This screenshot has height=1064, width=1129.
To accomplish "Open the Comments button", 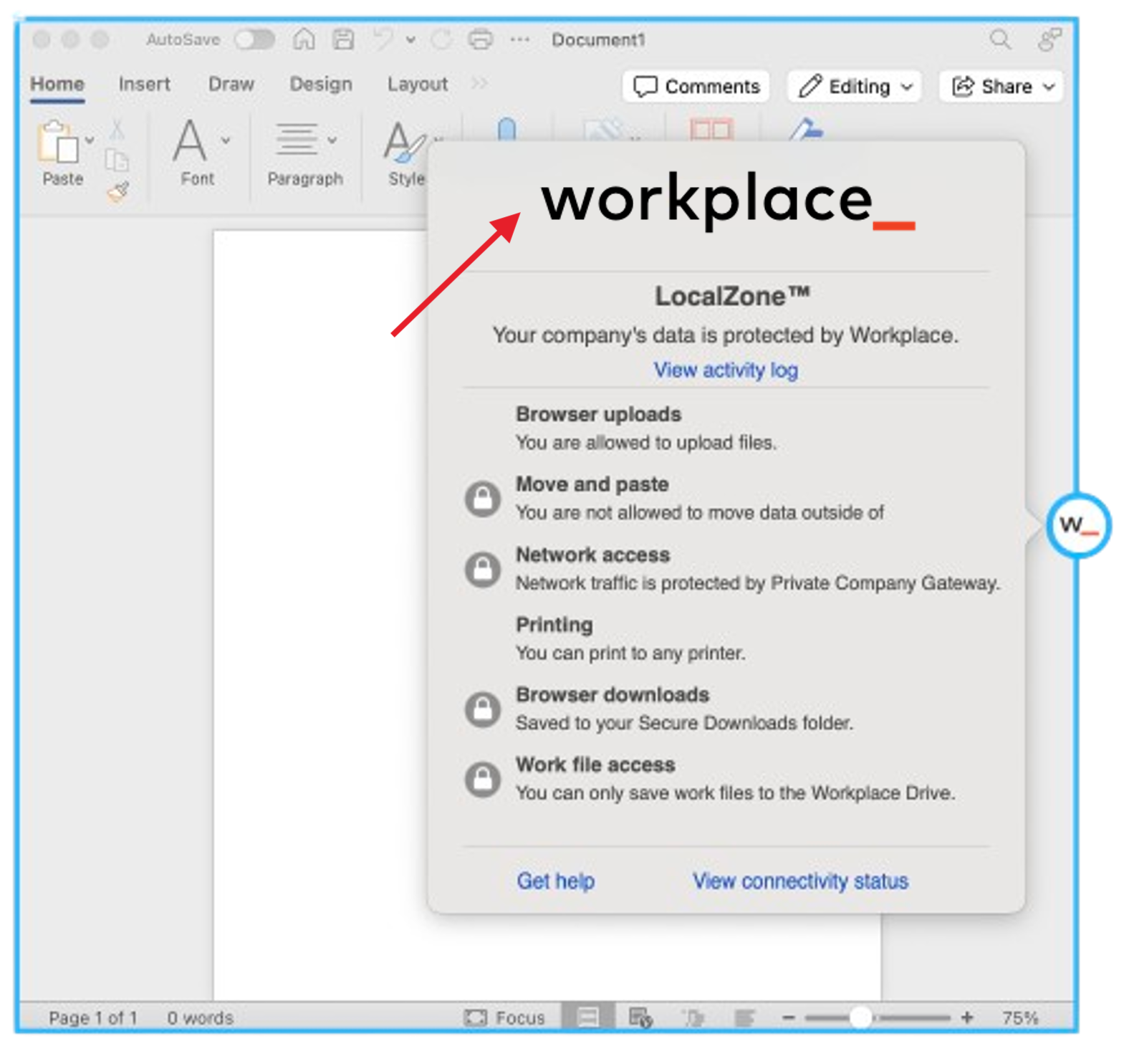I will [x=696, y=87].
